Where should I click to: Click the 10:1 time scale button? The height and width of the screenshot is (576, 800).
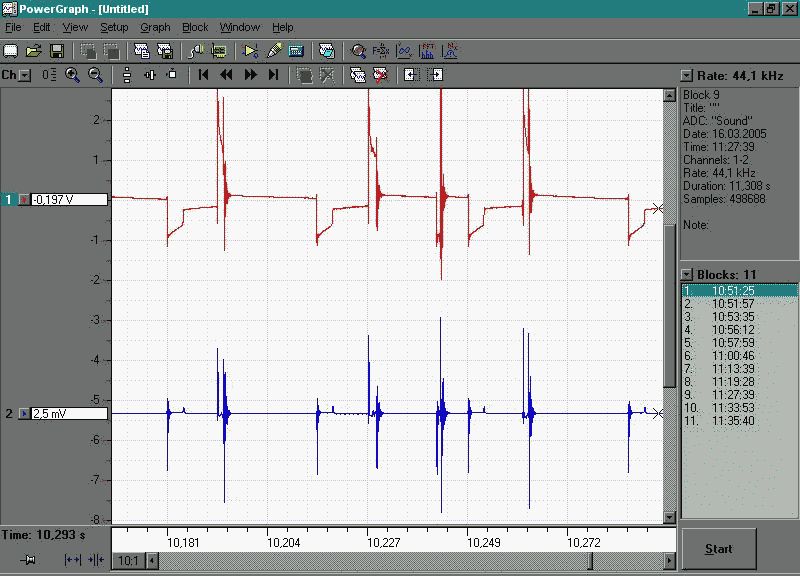pos(129,561)
